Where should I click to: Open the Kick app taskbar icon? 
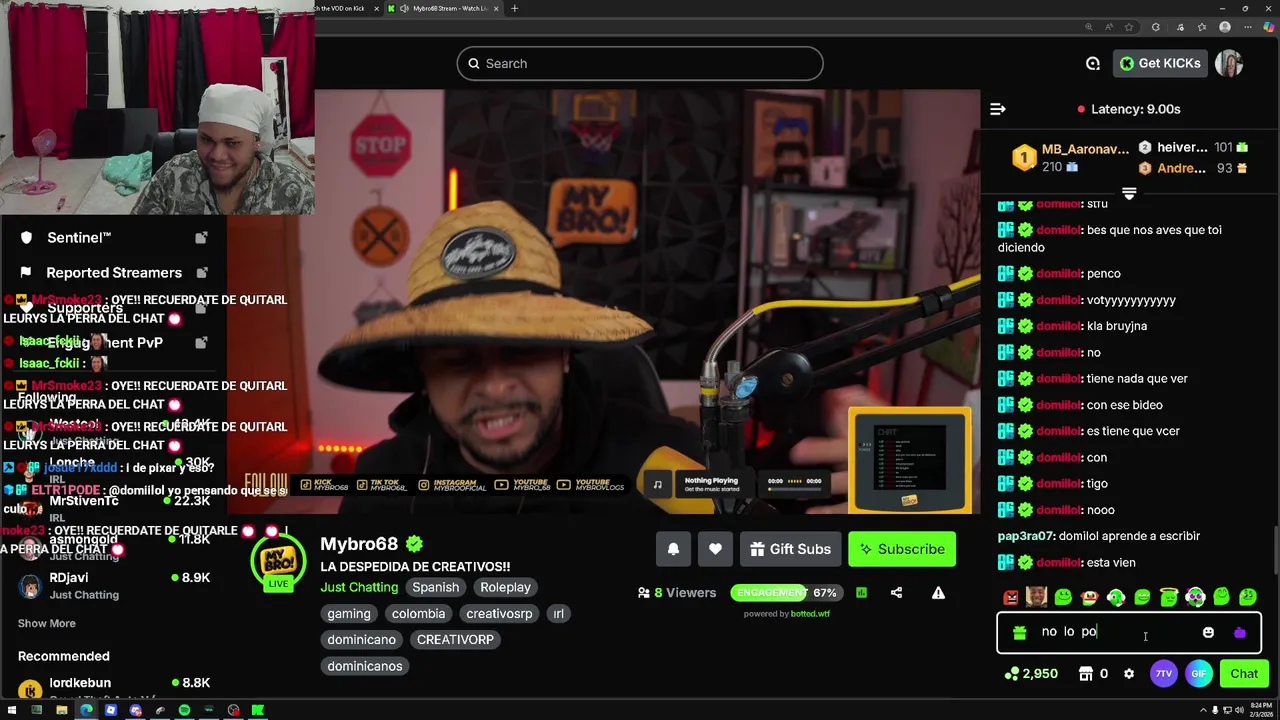coord(258,710)
